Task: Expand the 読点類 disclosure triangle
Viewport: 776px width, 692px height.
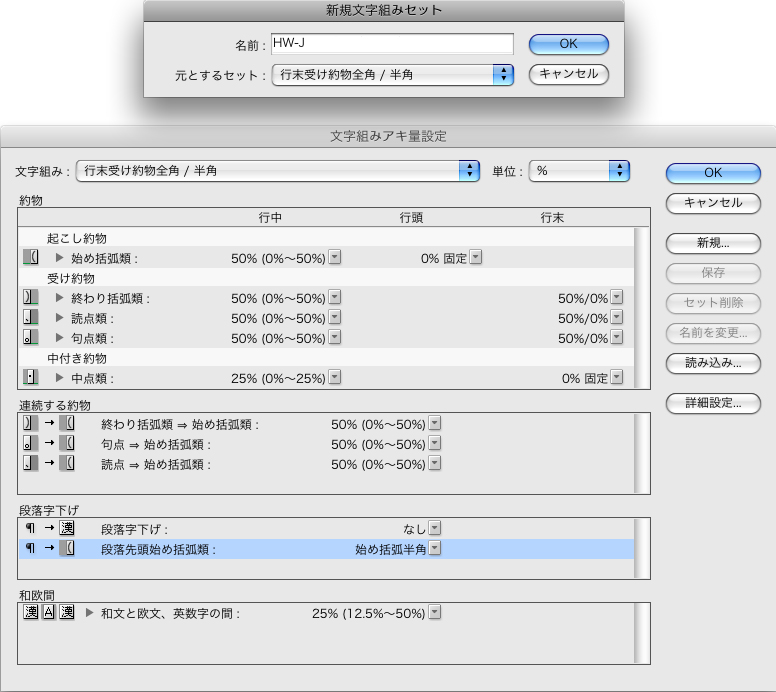Action: coord(59,317)
